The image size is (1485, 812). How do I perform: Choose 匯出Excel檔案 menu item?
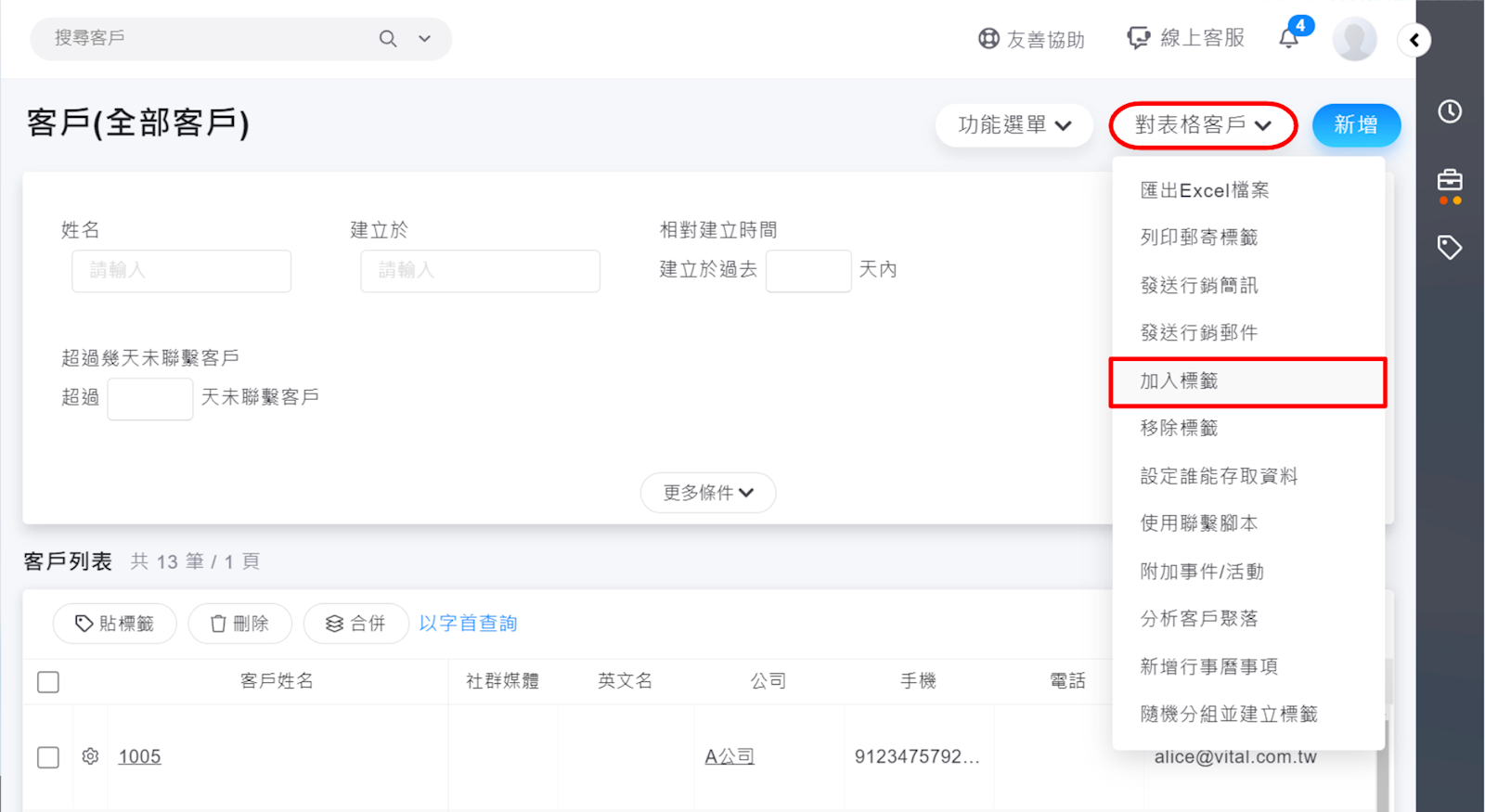tap(1204, 190)
